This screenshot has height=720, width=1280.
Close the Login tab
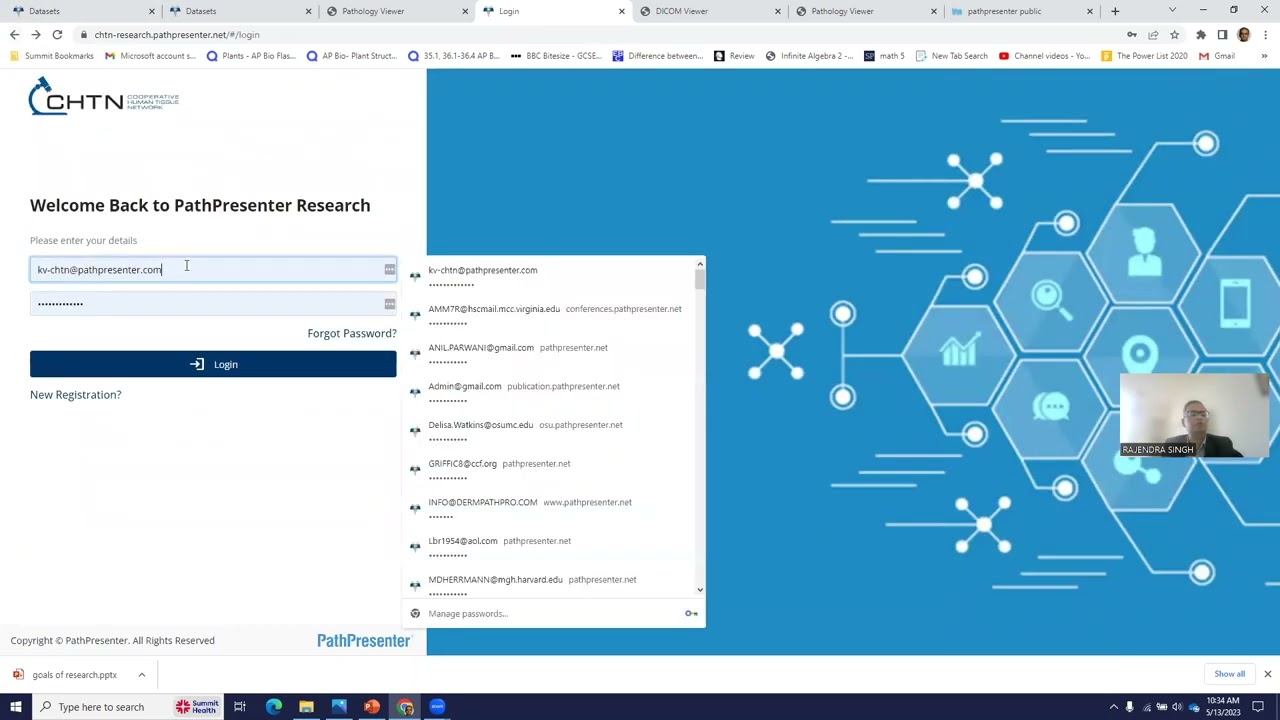[621, 11]
